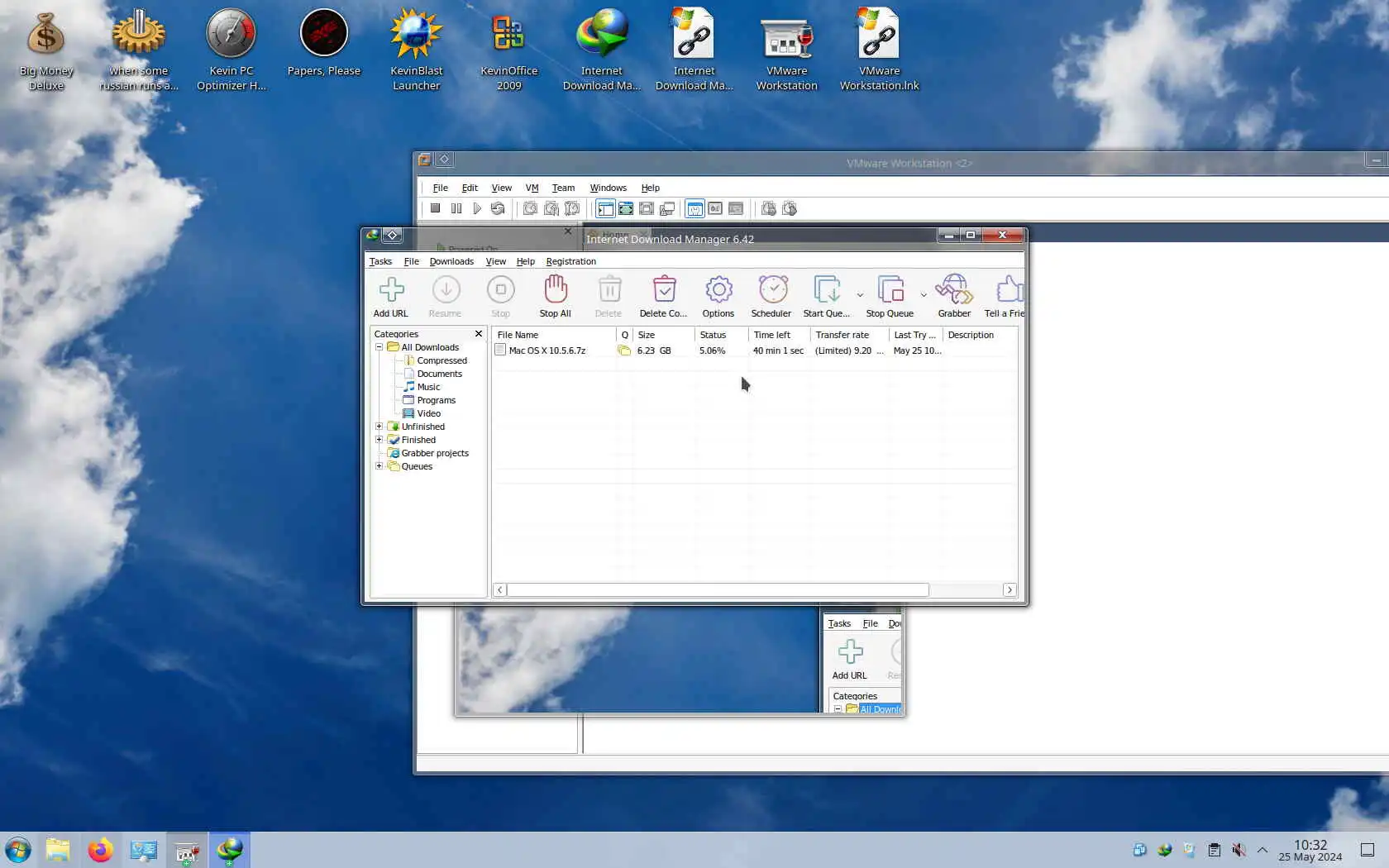Viewport: 1389px width, 868px height.
Task: Click the VMware full screen icon
Action: point(626,208)
